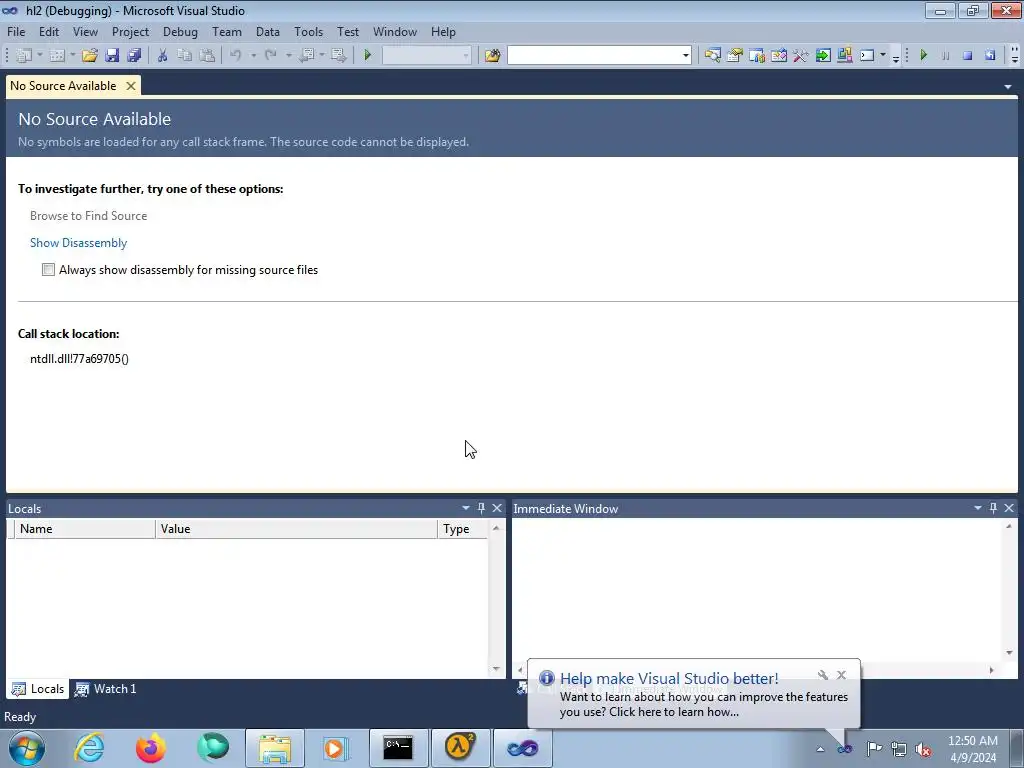Close the No Source Available tab
This screenshot has height=768, width=1024.
(131, 86)
